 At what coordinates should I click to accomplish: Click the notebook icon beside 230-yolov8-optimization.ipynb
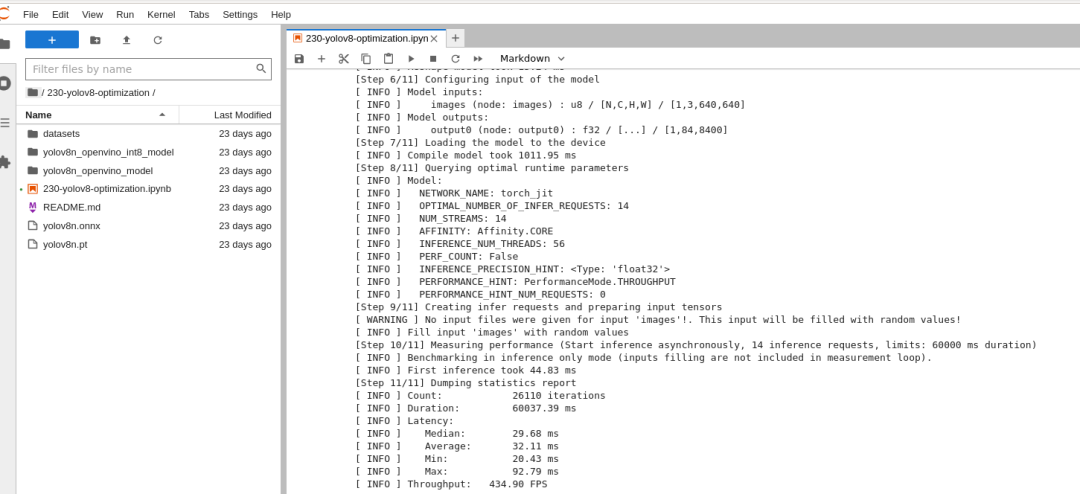tap(32, 189)
